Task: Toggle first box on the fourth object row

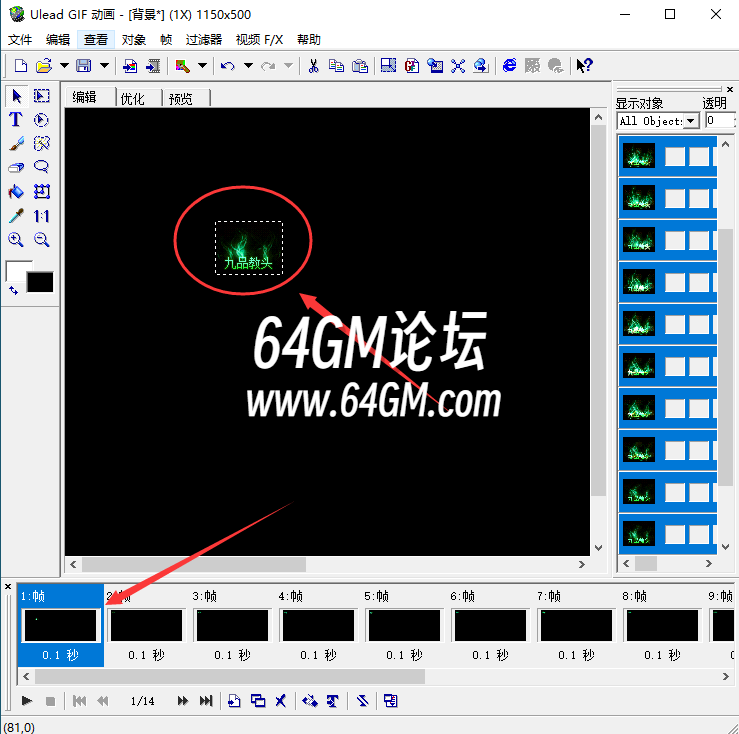Action: (675, 282)
